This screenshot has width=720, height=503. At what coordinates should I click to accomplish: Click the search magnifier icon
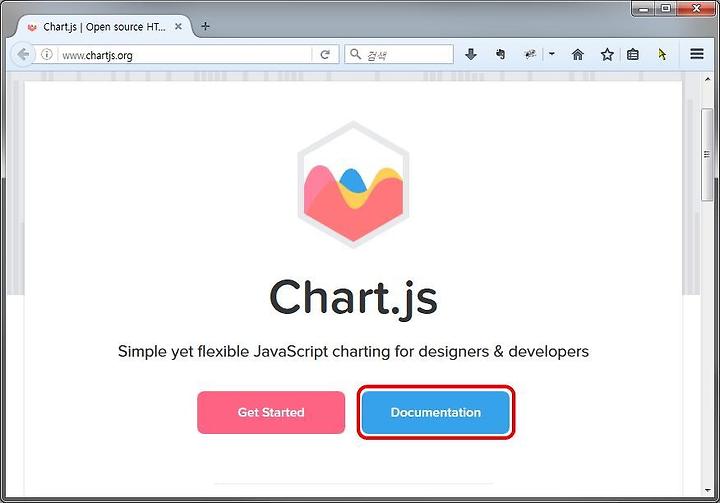pos(355,54)
